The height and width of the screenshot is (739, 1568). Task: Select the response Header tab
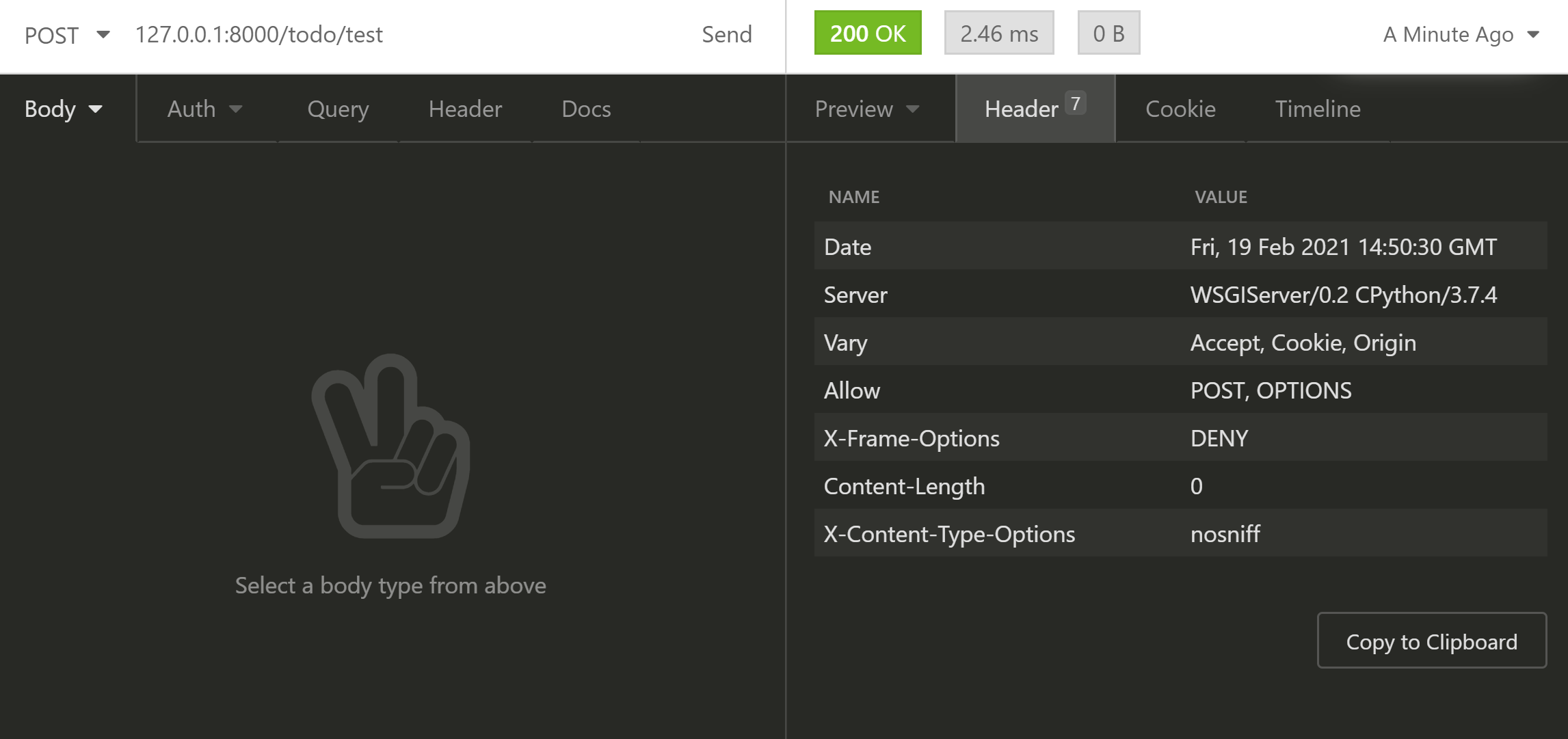pos(1033,109)
